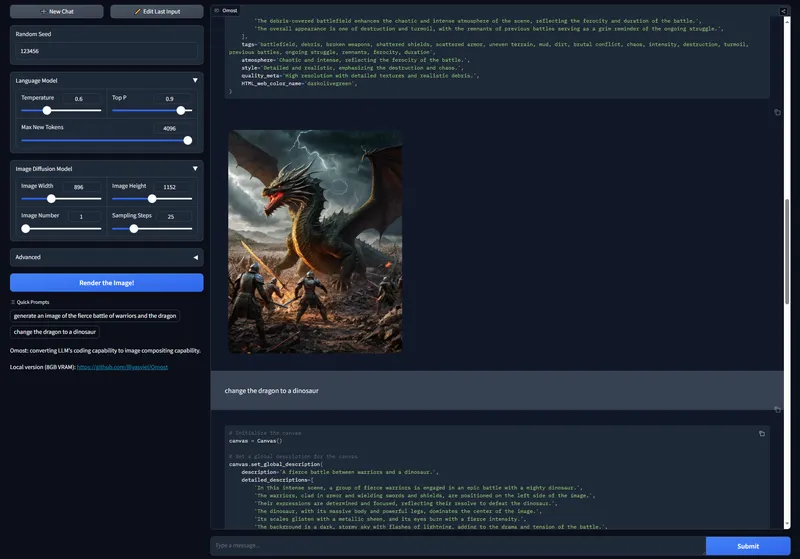Click the Image Number value box
This screenshot has width=800, height=559.
point(84,217)
